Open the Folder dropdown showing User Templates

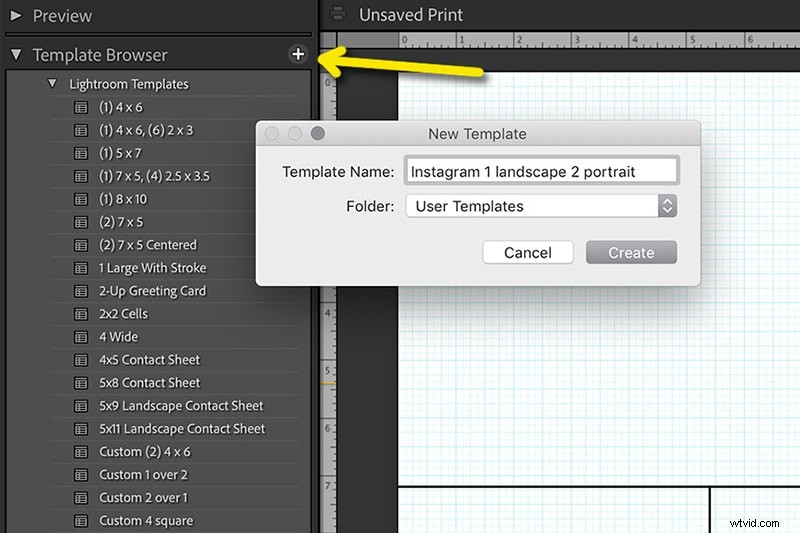coord(541,206)
